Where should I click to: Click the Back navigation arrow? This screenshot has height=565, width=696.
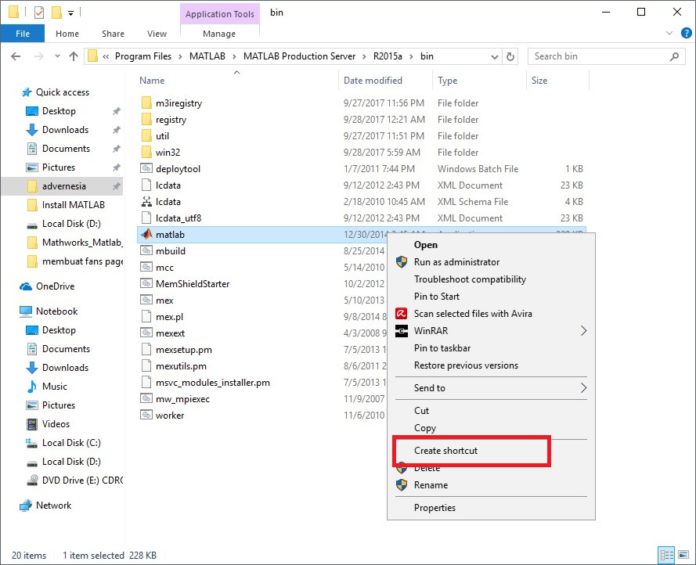point(16,56)
